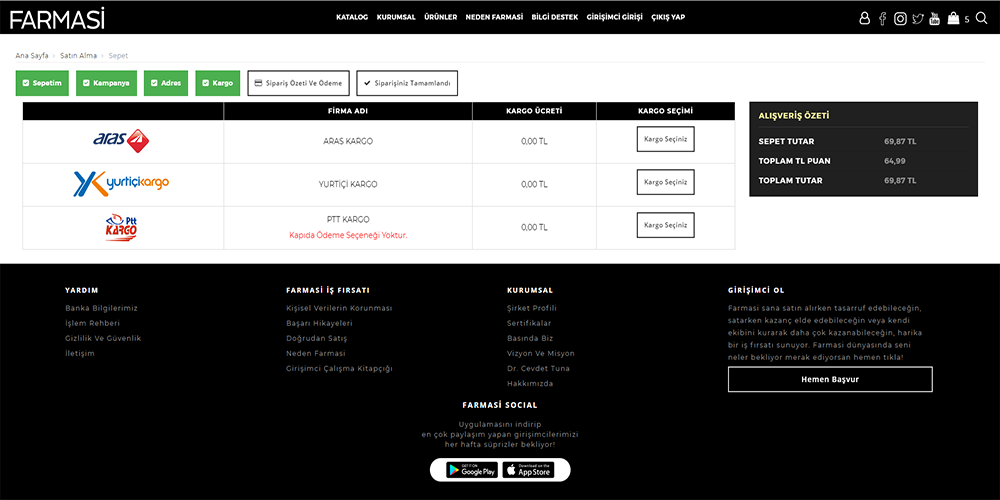
Task: Choose PTT Kargo with Kargo Seçiniz
Action: (665, 225)
